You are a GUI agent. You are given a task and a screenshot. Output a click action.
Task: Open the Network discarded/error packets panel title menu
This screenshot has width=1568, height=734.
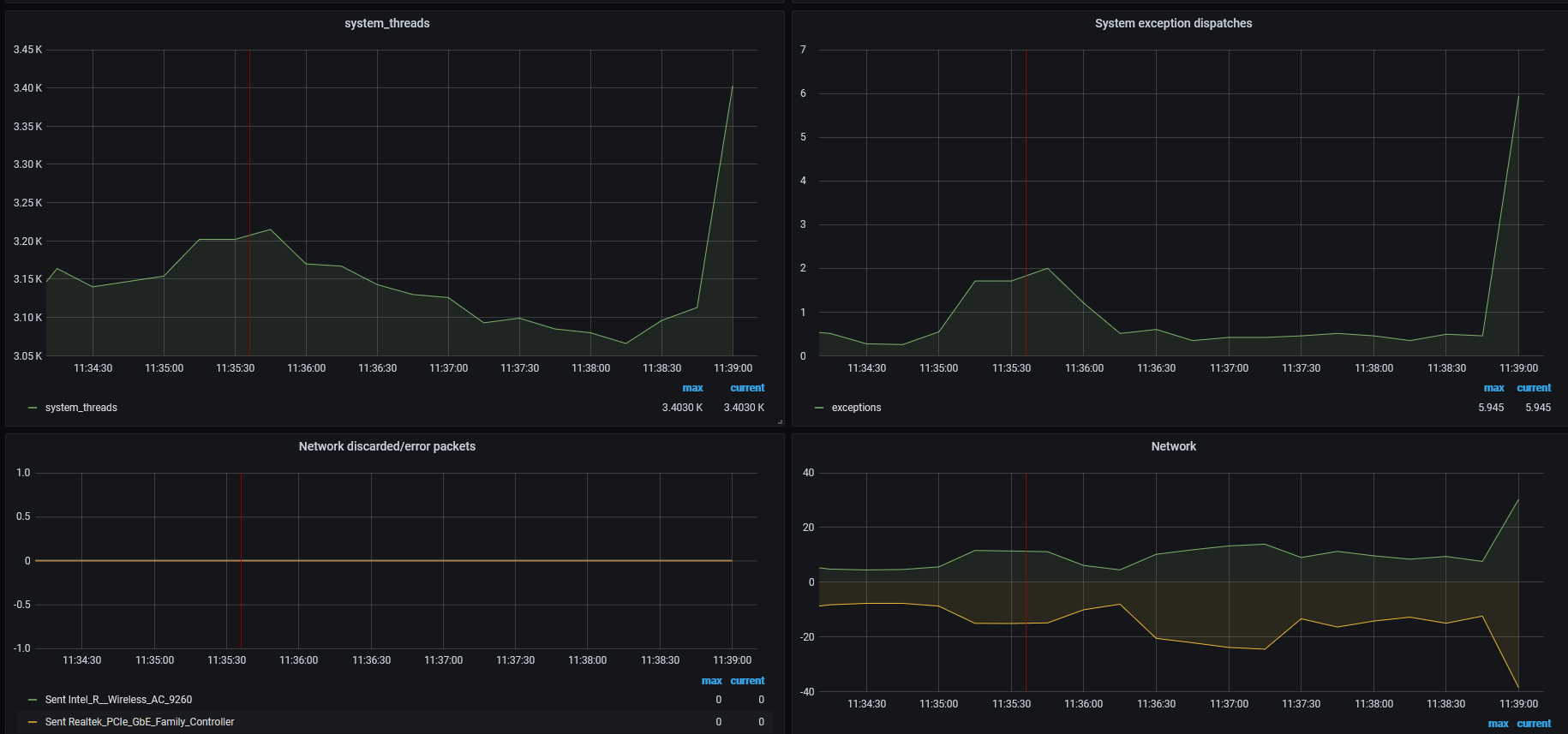[386, 446]
